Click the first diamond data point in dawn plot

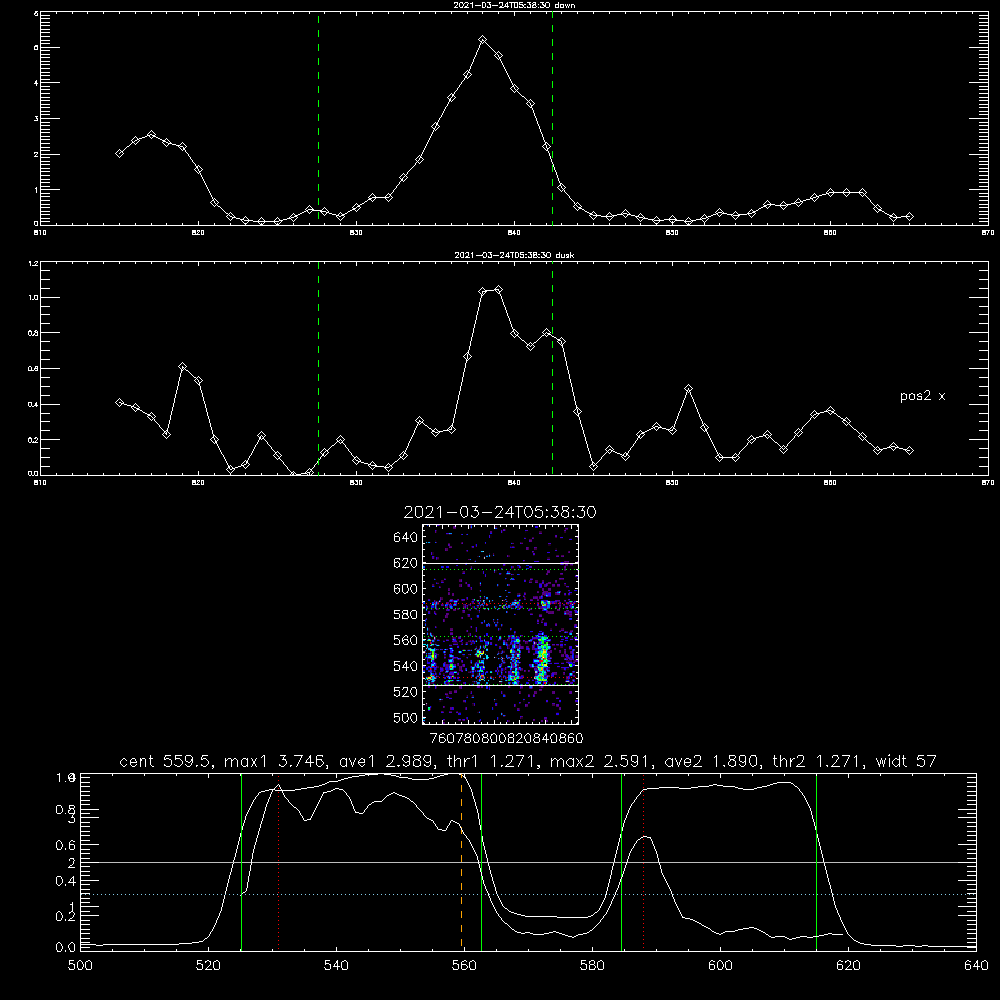click(119, 153)
